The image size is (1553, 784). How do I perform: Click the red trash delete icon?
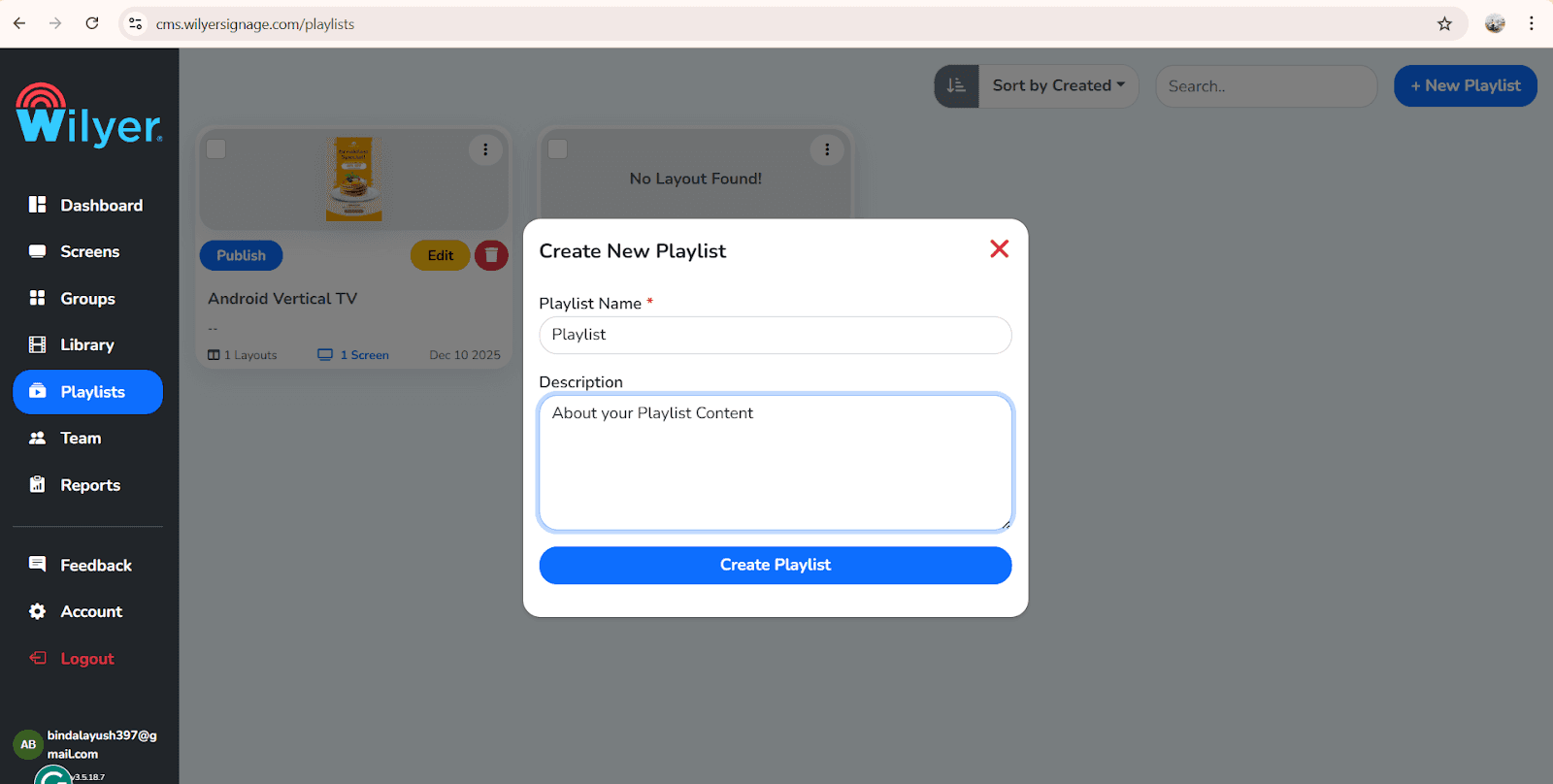[491, 255]
